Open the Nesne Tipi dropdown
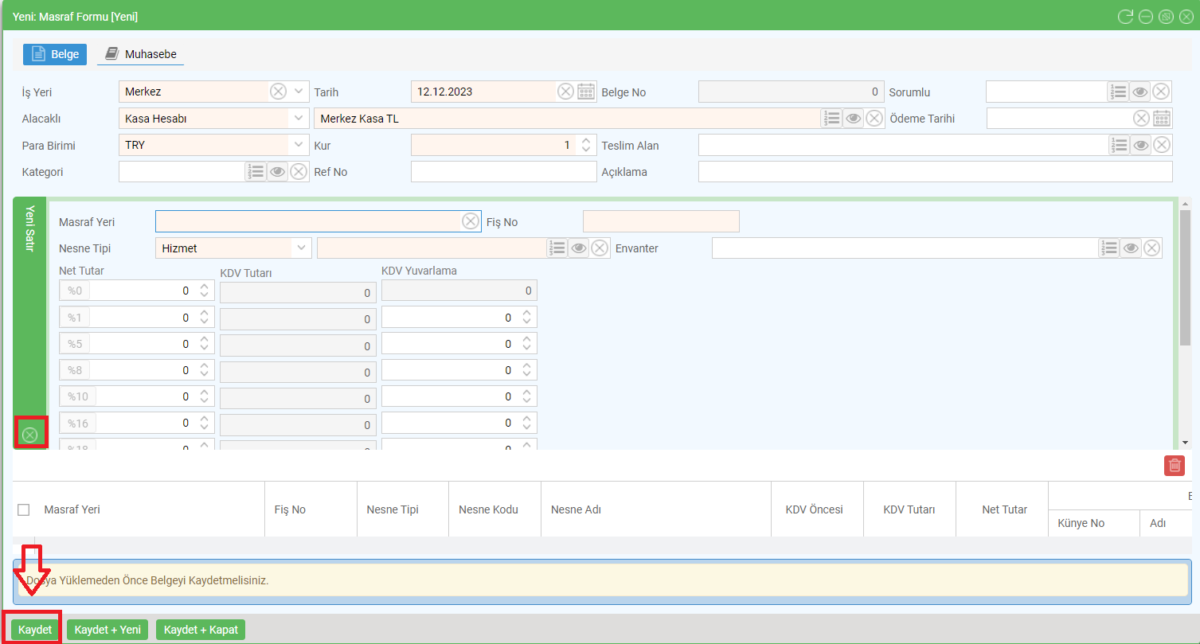 point(300,248)
